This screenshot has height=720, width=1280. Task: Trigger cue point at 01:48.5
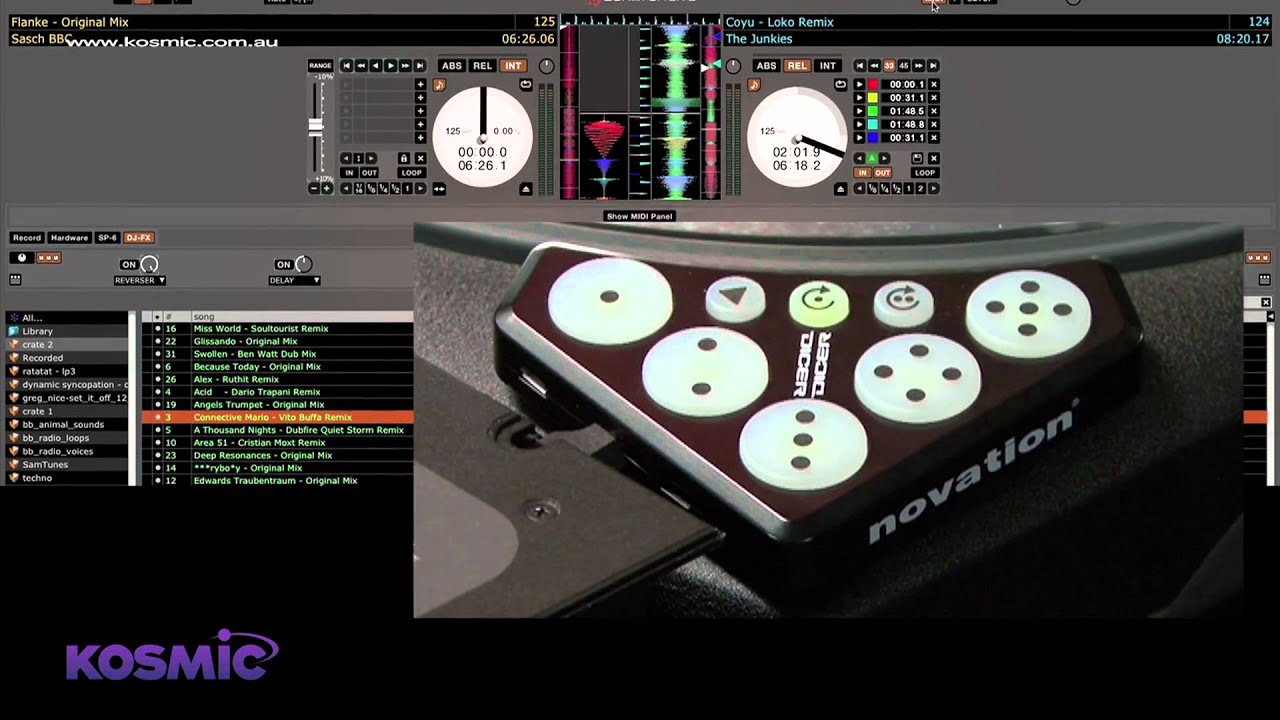(859, 111)
